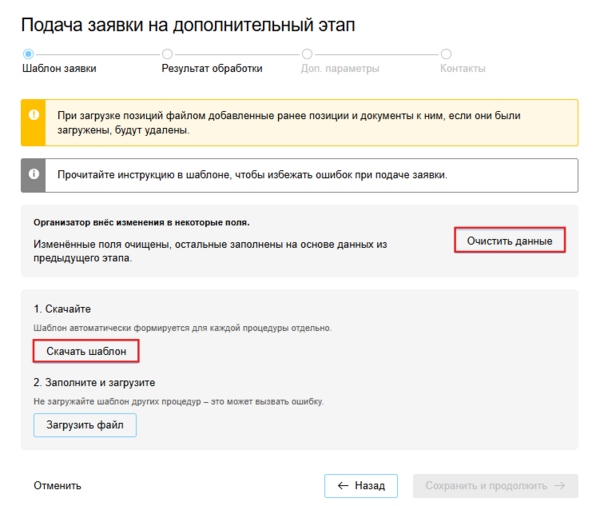Select the Доп. параметры step circle

coord(306,54)
